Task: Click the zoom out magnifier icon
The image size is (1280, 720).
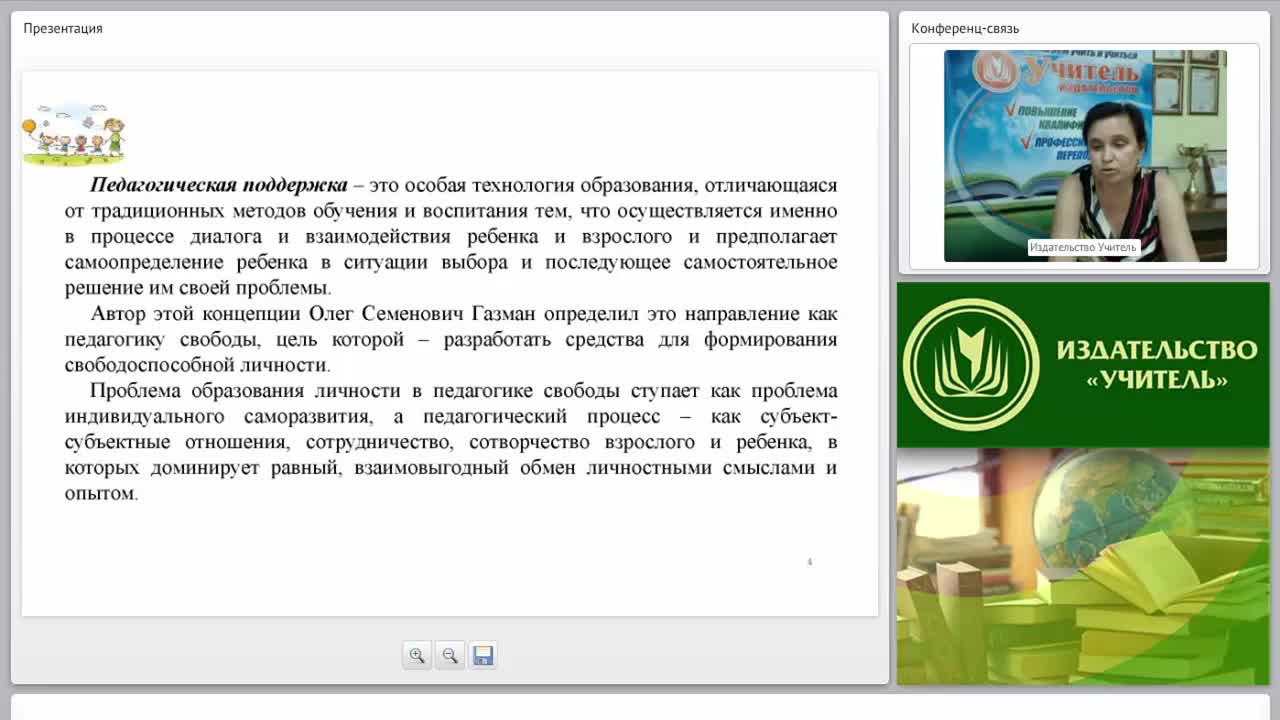Action: [450, 656]
